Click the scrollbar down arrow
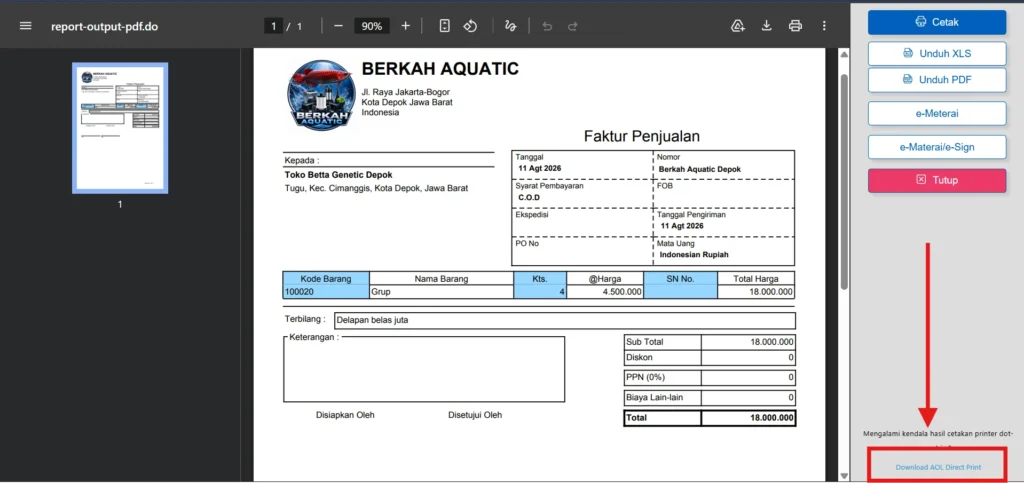The image size is (1024, 483). tap(844, 476)
